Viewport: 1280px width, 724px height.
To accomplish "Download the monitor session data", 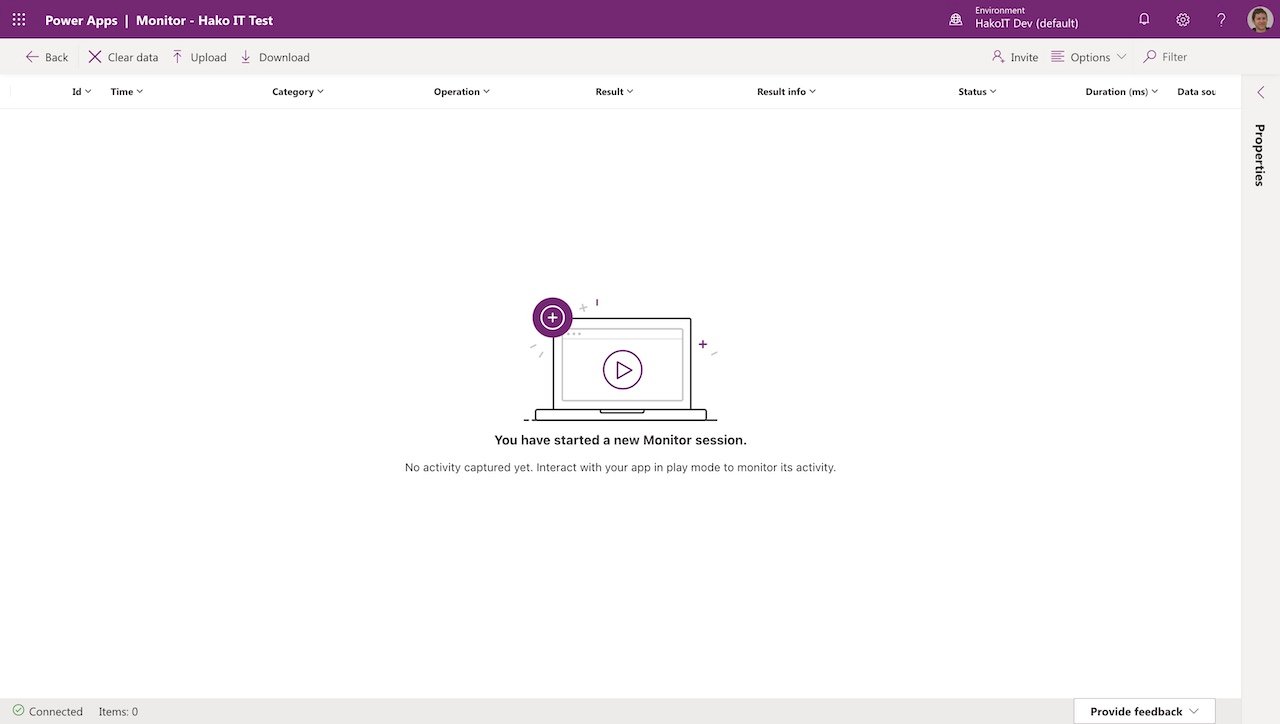I will tap(275, 57).
